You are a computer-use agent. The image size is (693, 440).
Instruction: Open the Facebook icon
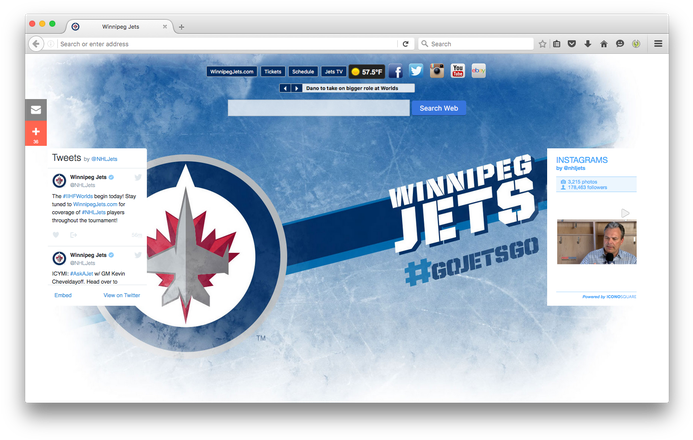click(396, 72)
